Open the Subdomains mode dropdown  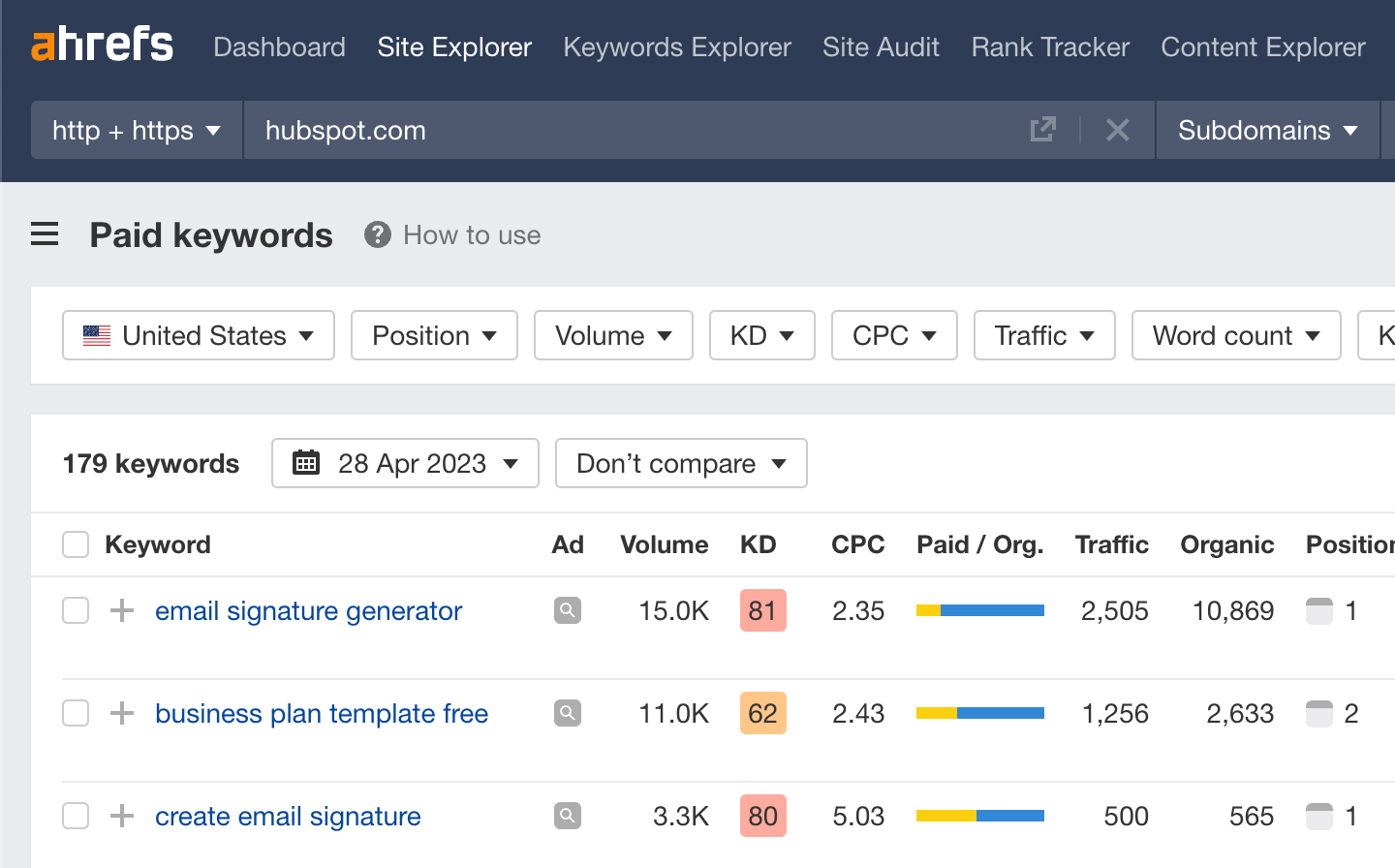tap(1267, 129)
